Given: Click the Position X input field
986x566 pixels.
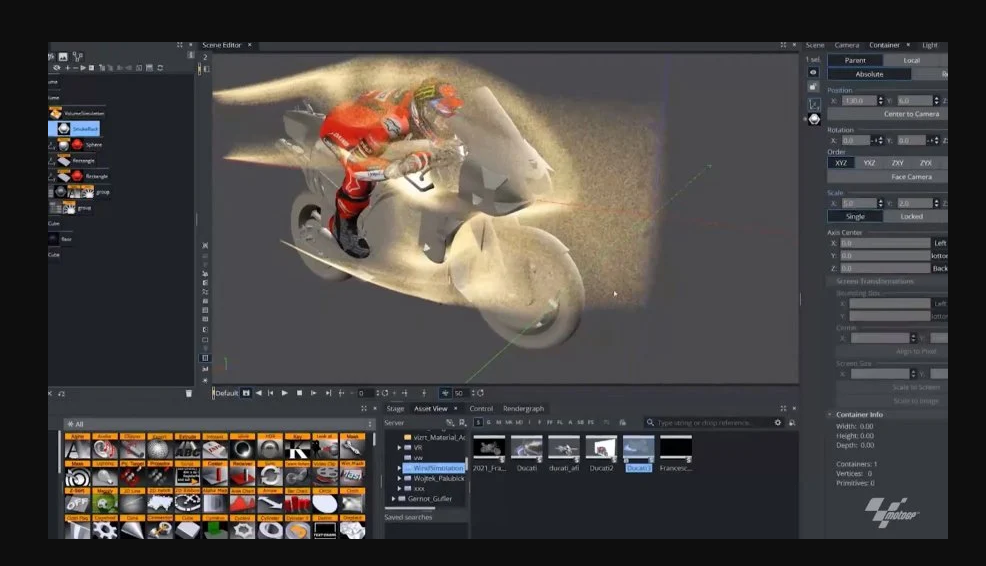Looking at the screenshot, I should (x=859, y=101).
